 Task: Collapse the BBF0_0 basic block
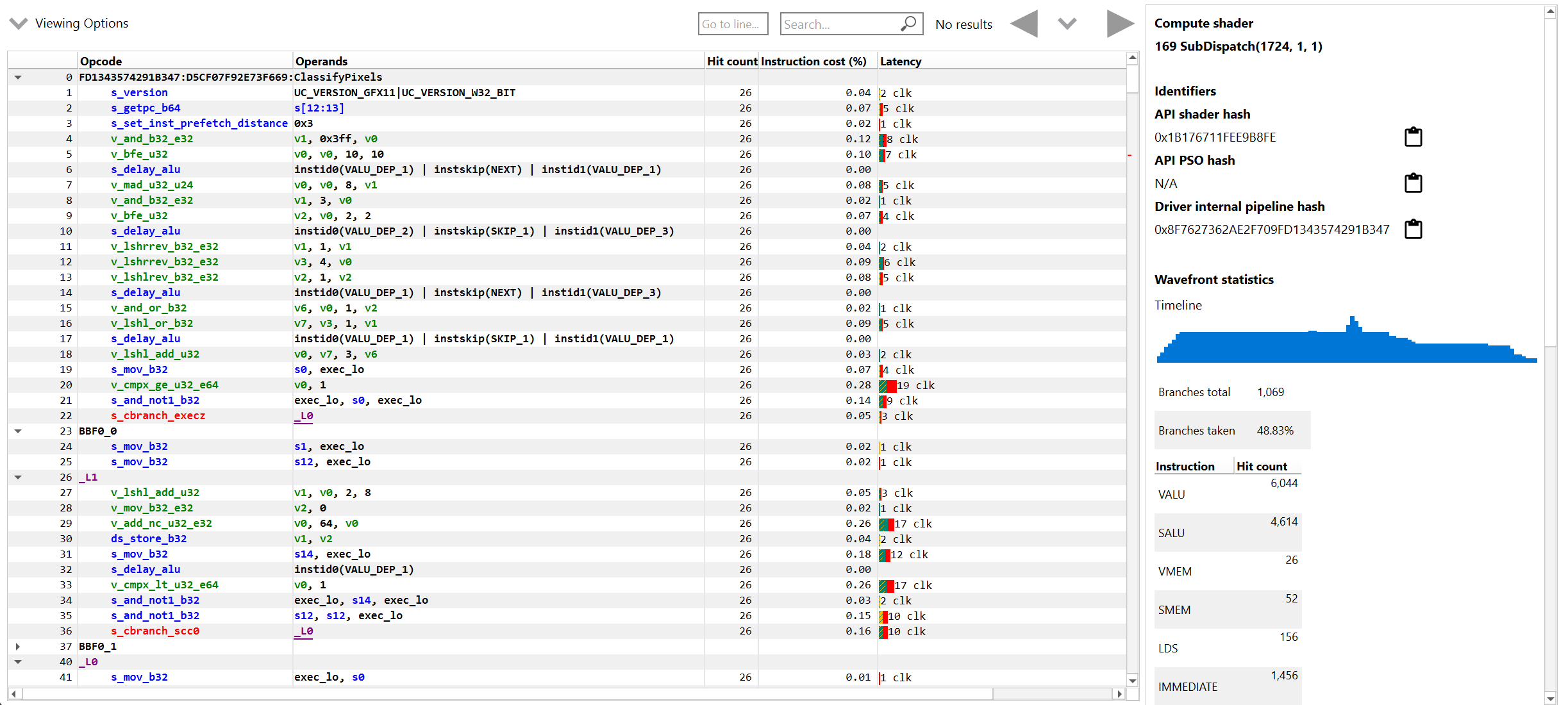pos(18,431)
